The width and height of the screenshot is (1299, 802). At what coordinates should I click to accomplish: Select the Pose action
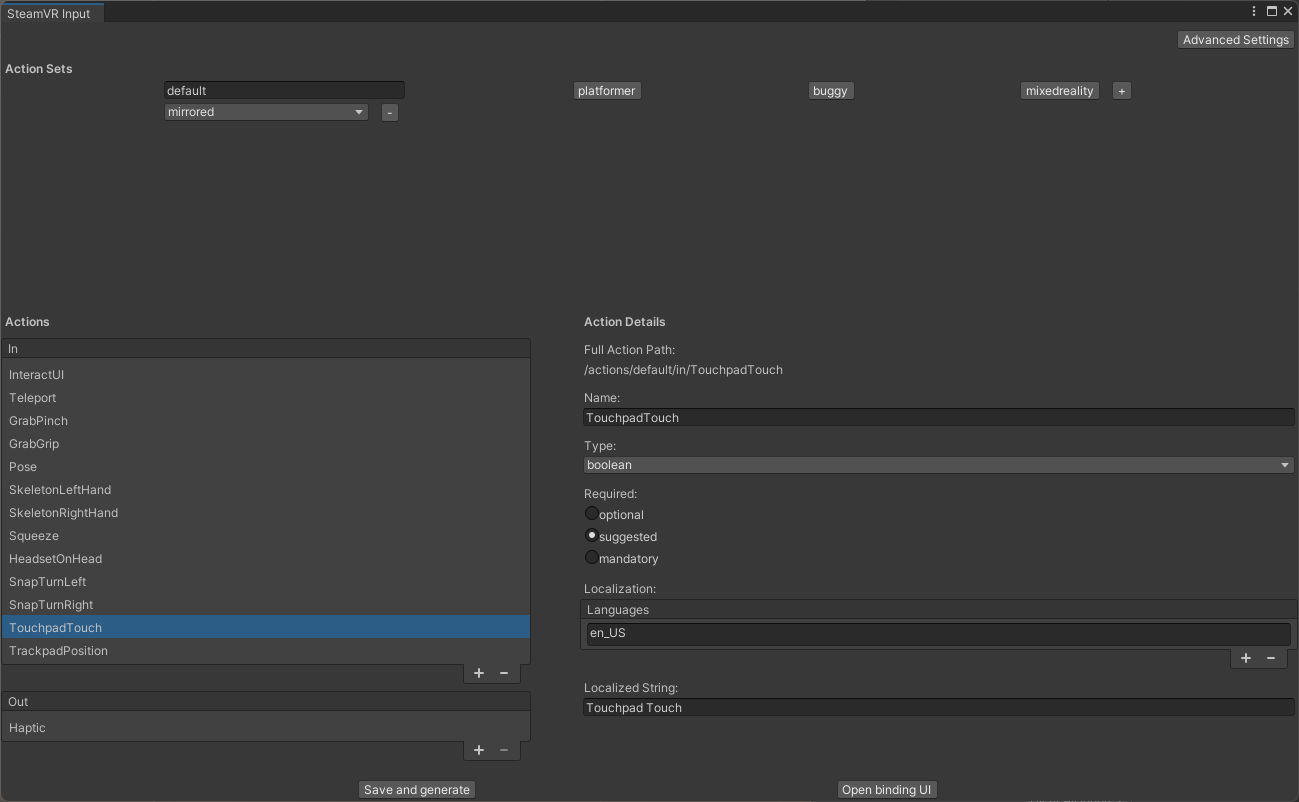[266, 467]
